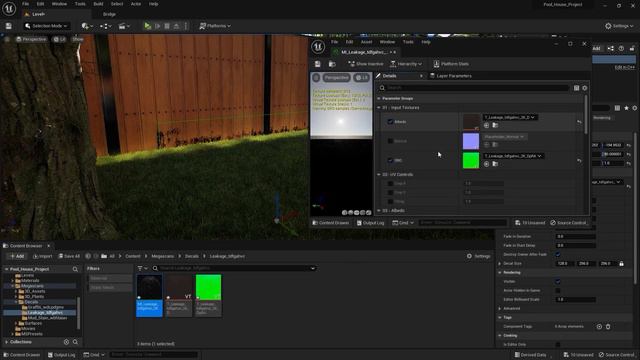640x360 pixels.
Task: Click the purple Normal texture thumbnail
Action: [471, 141]
